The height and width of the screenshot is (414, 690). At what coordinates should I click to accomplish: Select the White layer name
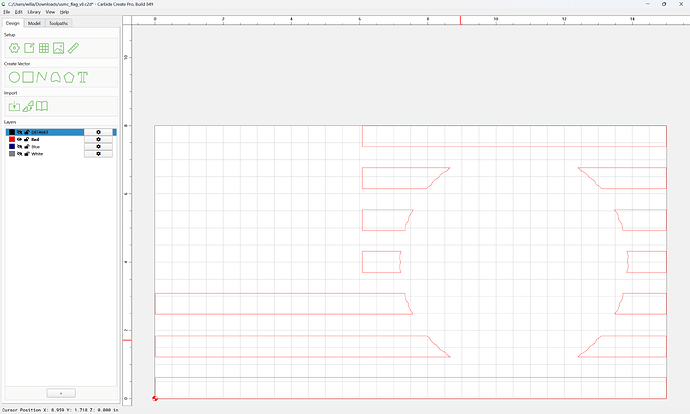click(37, 154)
